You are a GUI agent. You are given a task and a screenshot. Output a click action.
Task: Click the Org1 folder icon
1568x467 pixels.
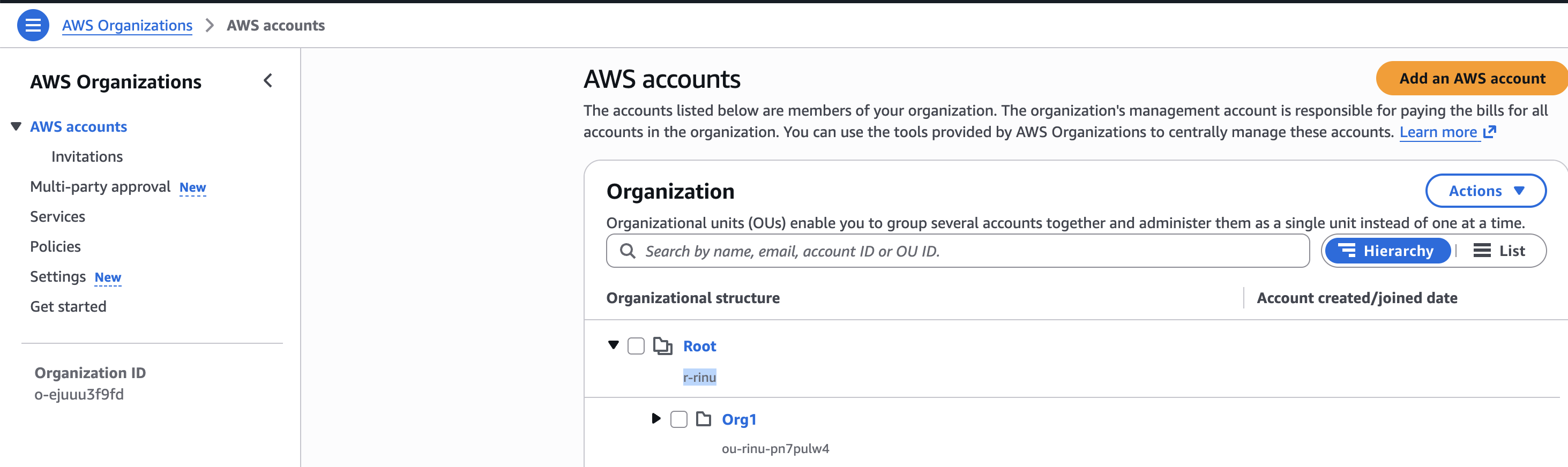point(703,419)
